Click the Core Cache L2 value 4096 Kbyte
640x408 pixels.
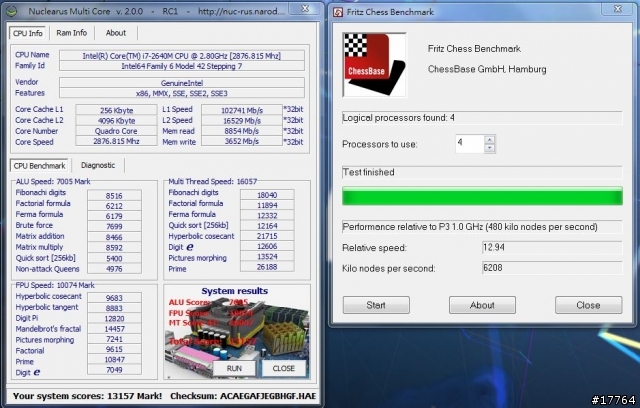[116, 121]
